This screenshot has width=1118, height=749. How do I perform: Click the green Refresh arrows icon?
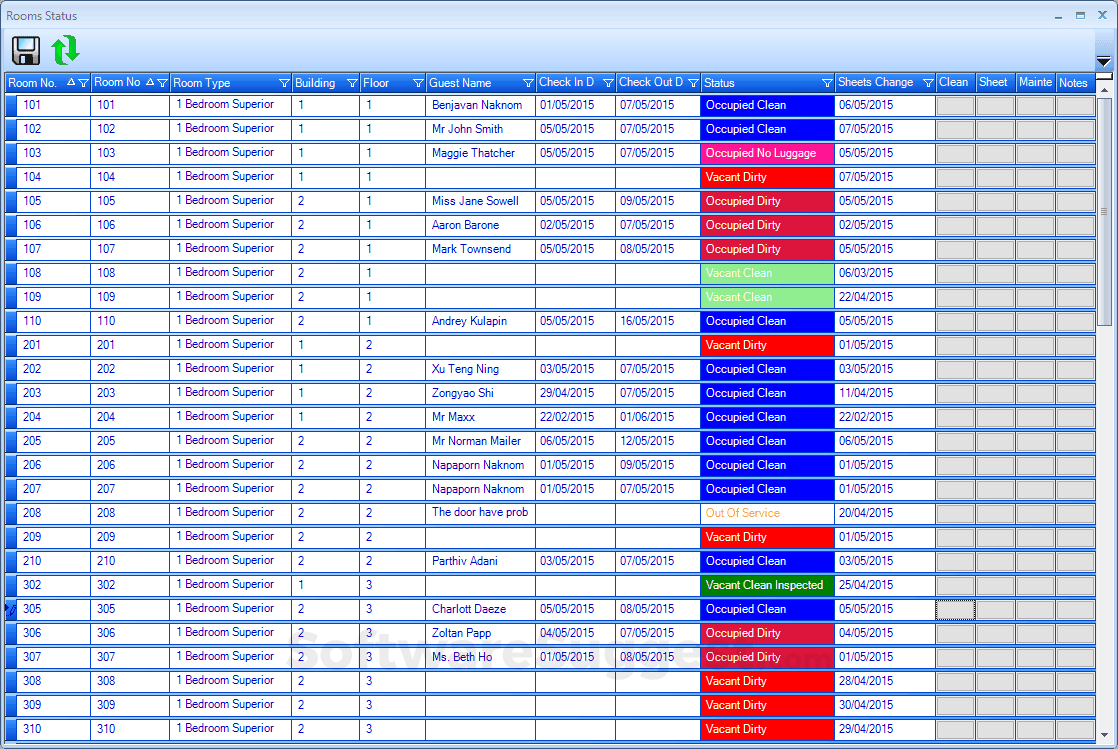tap(65, 50)
